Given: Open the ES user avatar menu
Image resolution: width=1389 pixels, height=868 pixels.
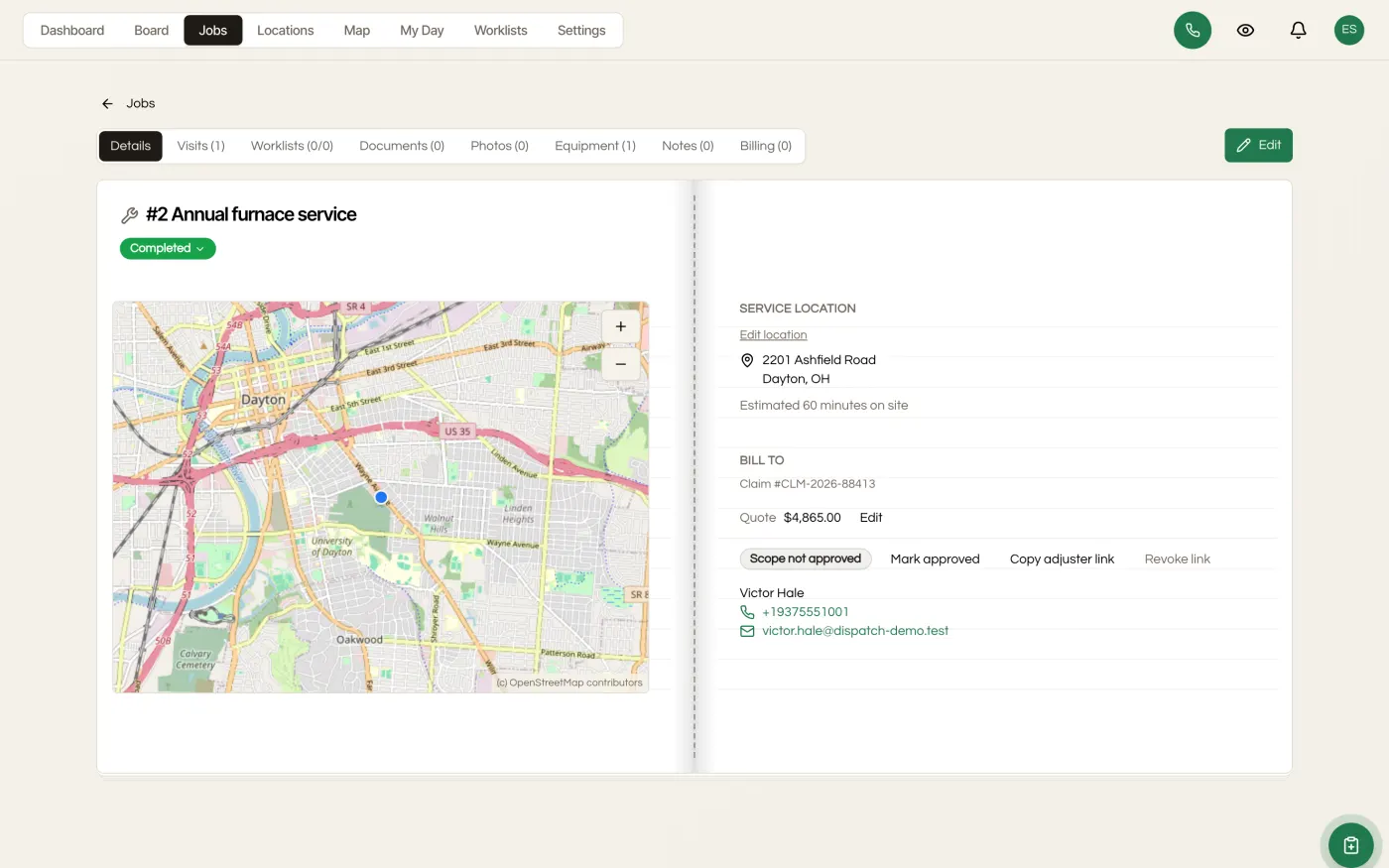Looking at the screenshot, I should 1349,30.
